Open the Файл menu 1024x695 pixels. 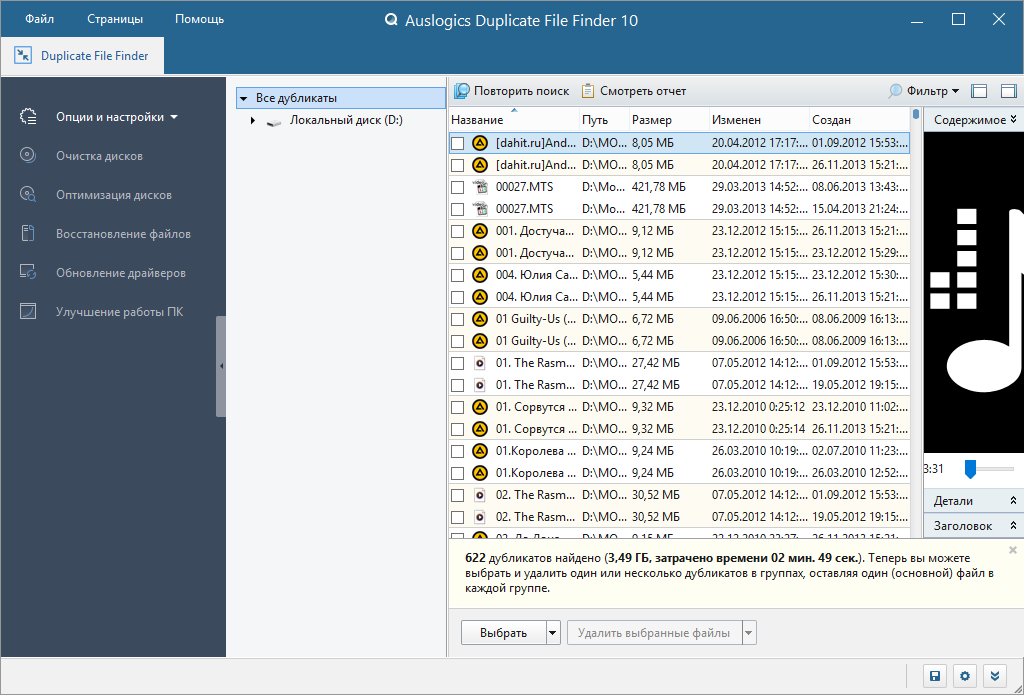[40, 19]
